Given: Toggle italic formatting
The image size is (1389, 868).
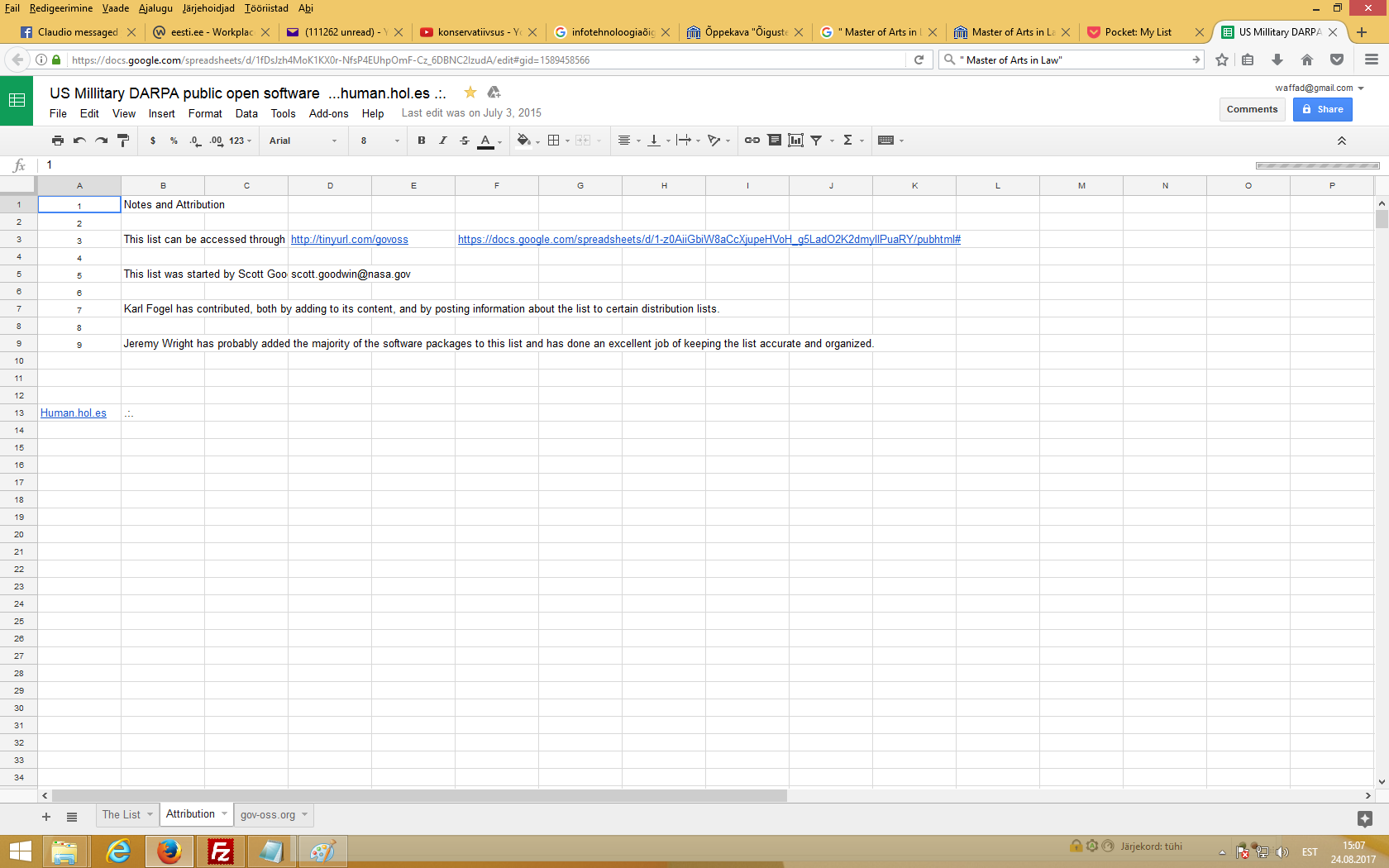Looking at the screenshot, I should pyautogui.click(x=443, y=141).
